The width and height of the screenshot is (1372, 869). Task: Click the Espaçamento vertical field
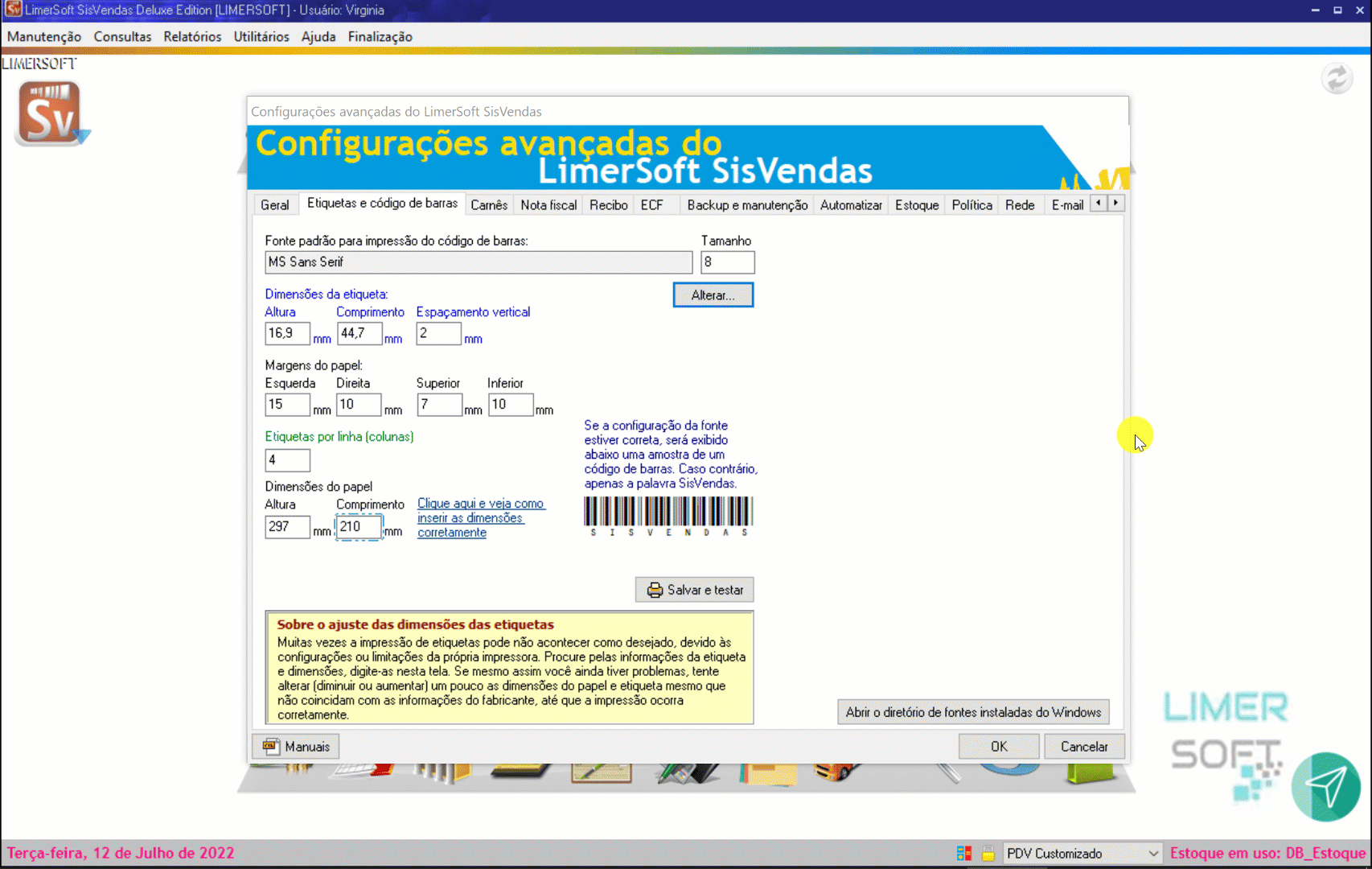click(438, 333)
